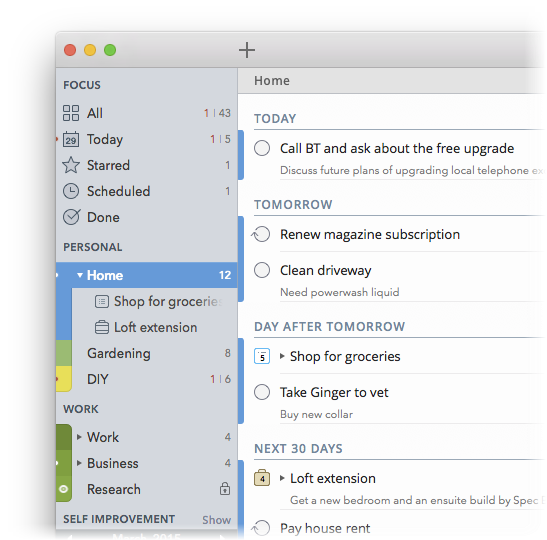The image size is (547, 540).
Task: Select the DIY list
Action: (x=147, y=379)
